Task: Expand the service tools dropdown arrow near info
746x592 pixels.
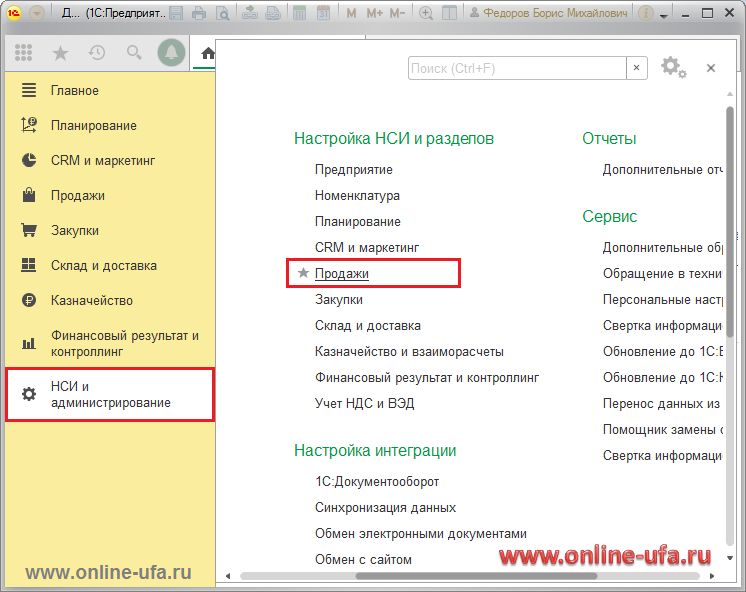Action: (664, 16)
